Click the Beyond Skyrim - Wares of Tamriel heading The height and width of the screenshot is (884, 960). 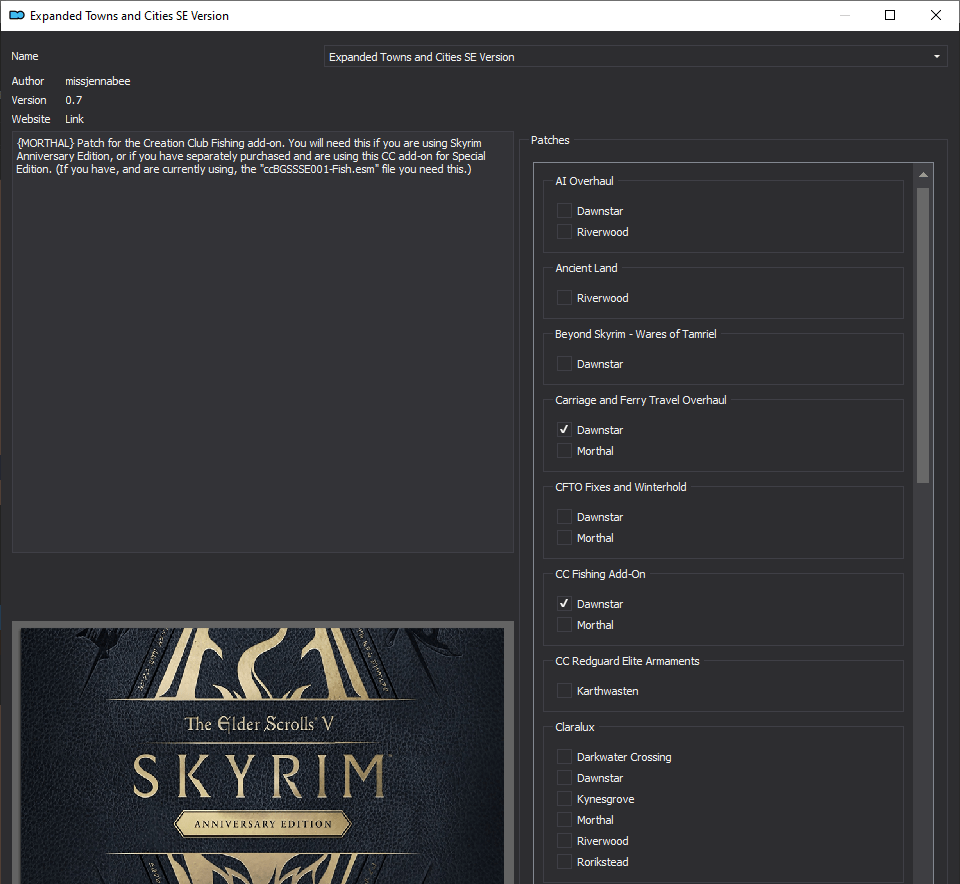[636, 334]
